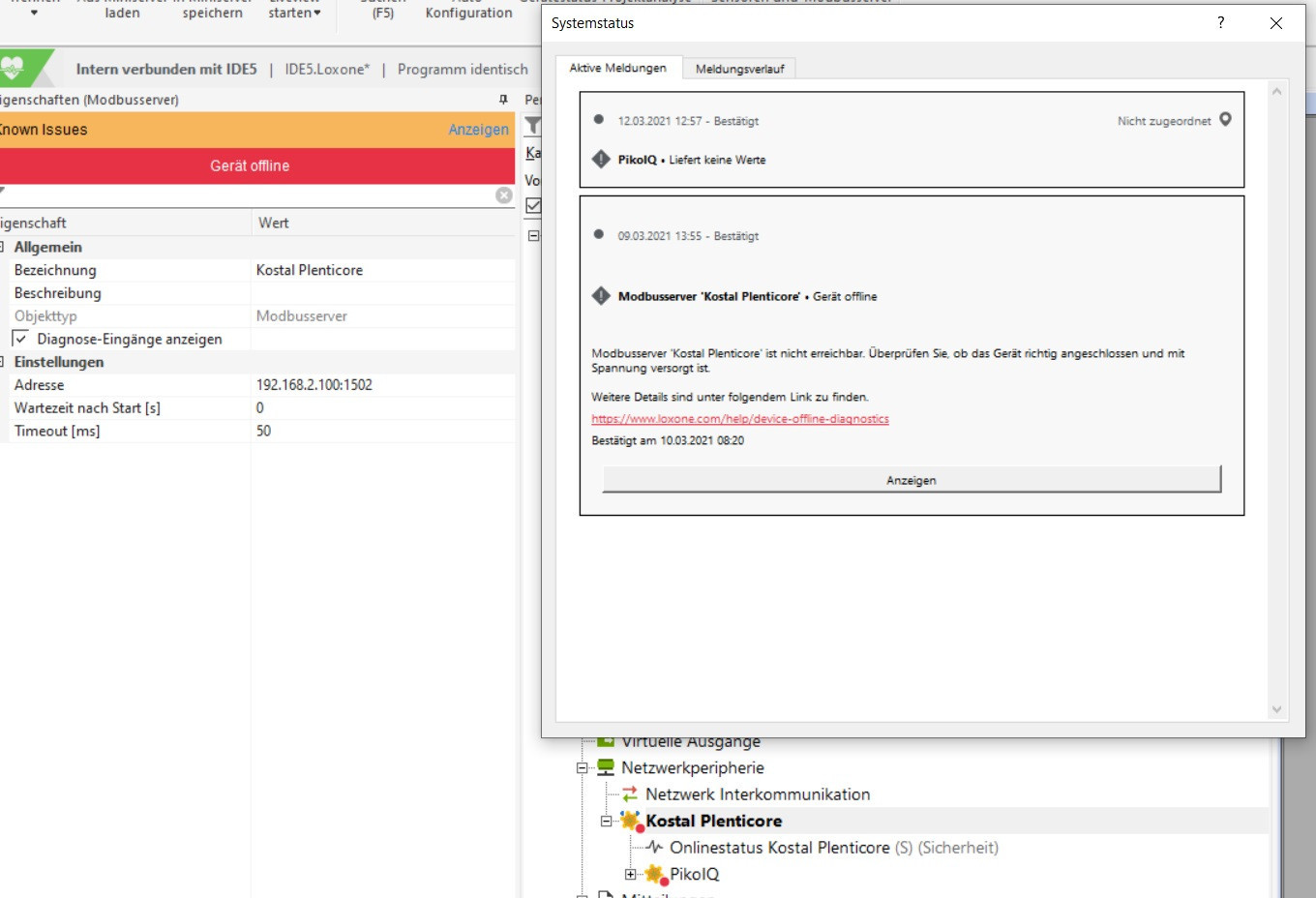Select the Aktive Meldungen tab

point(617,68)
